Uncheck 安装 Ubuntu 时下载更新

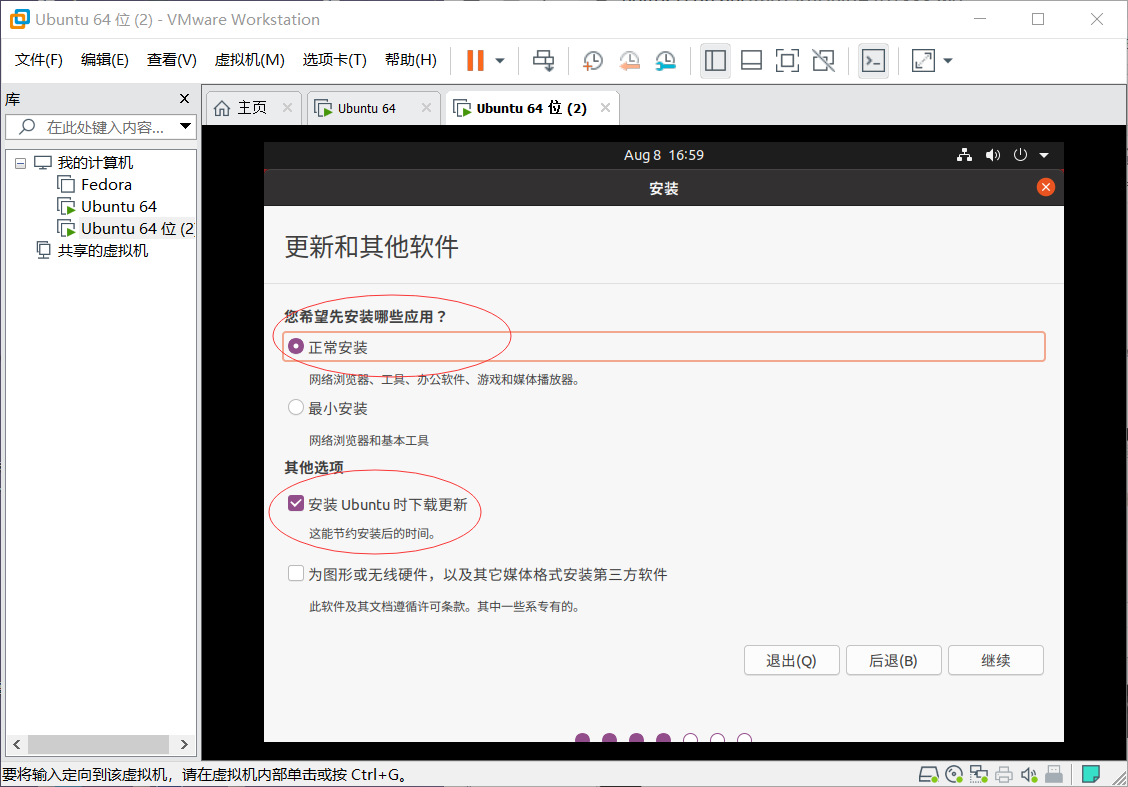coord(295,503)
